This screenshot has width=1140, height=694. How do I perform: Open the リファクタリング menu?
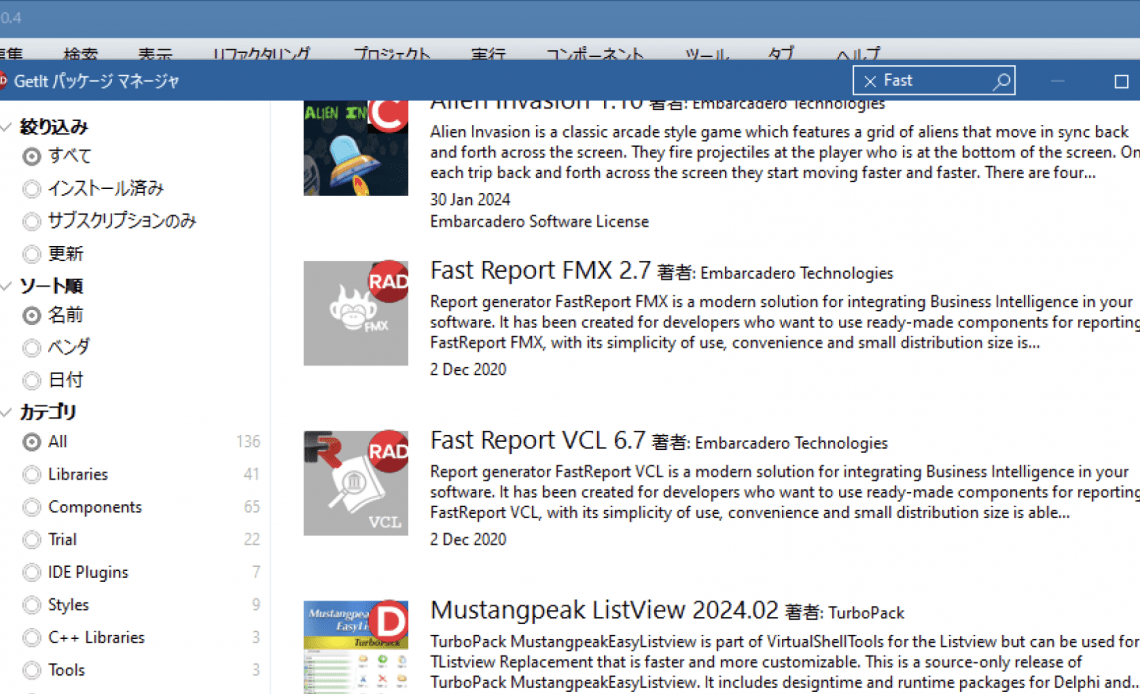[262, 53]
